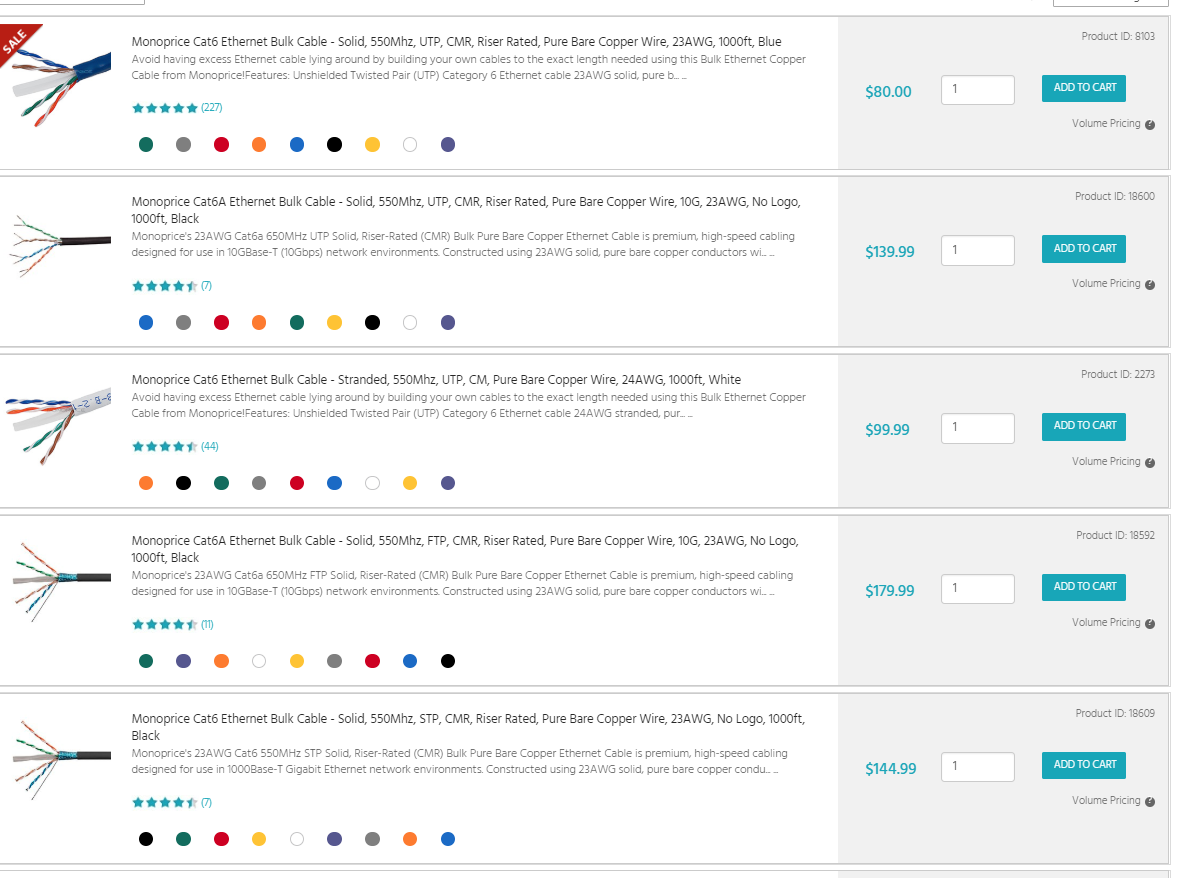
Task: Open the Cat6 STP No Logo Black title
Action: [468, 727]
